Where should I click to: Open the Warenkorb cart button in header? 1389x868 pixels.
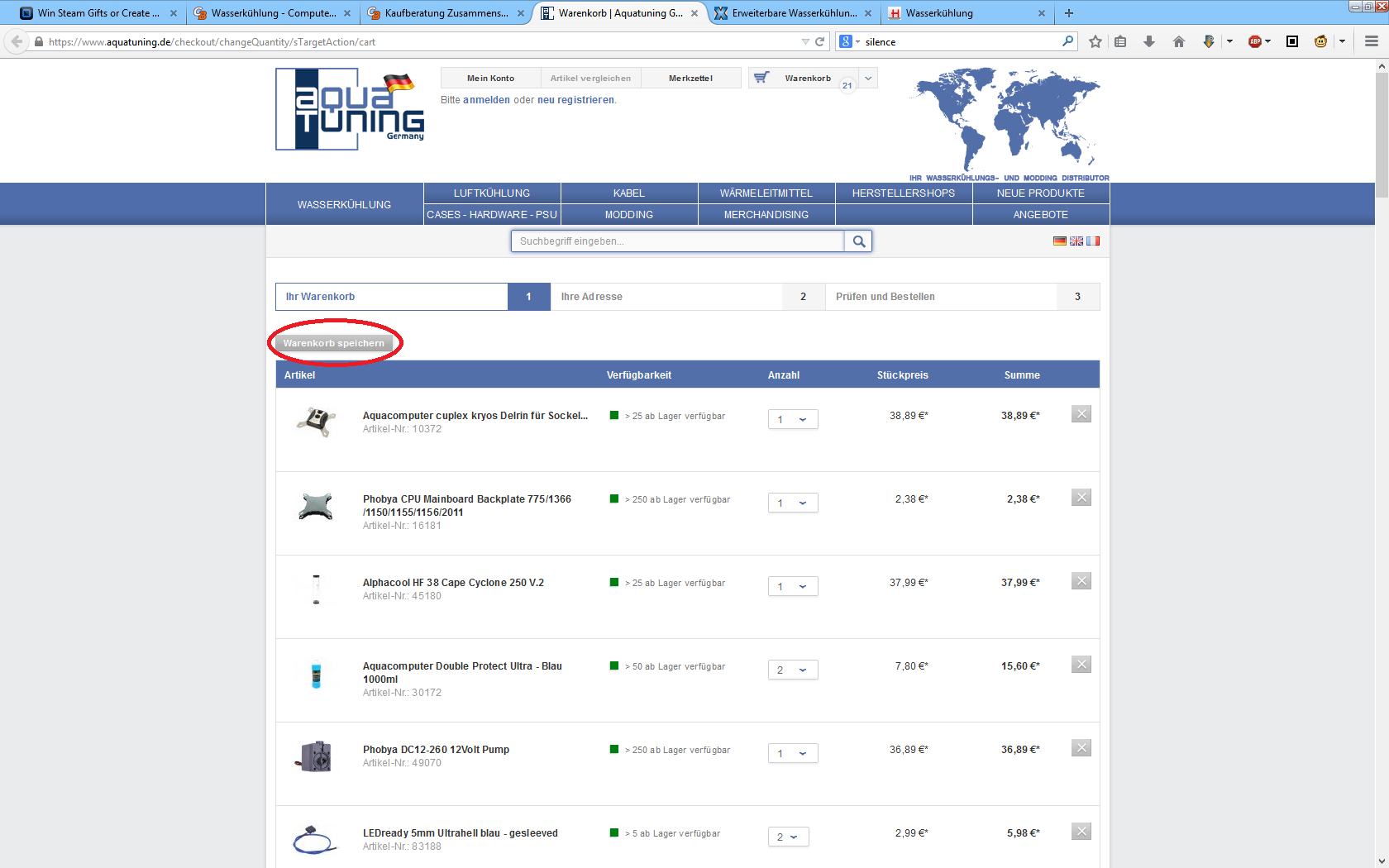pos(804,79)
